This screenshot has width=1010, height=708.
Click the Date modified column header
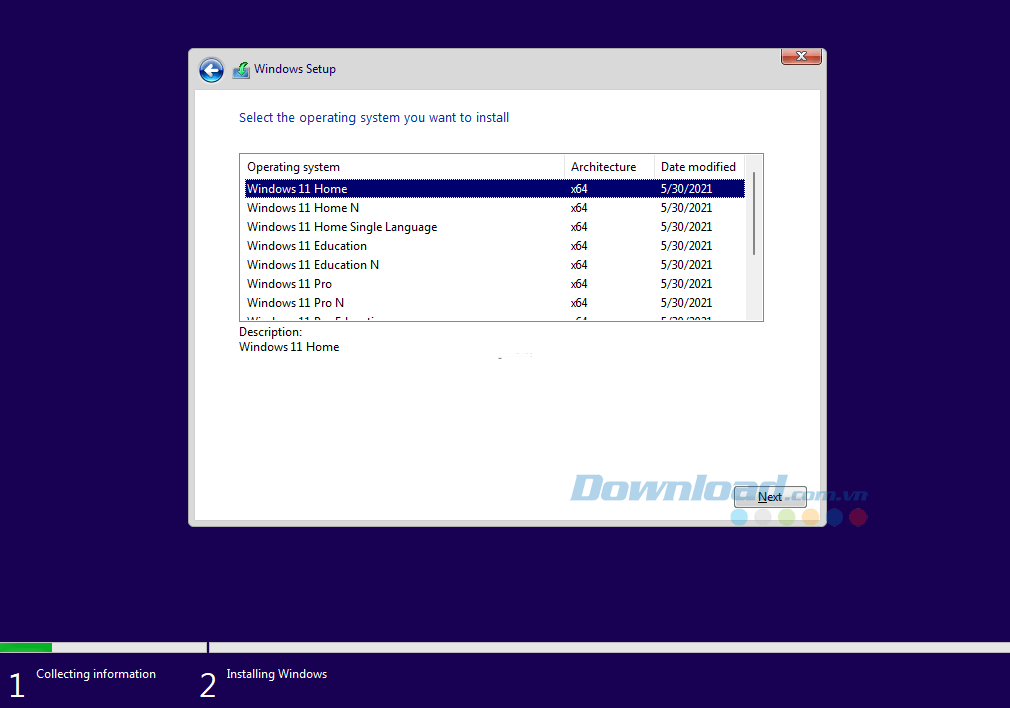[x=699, y=167]
